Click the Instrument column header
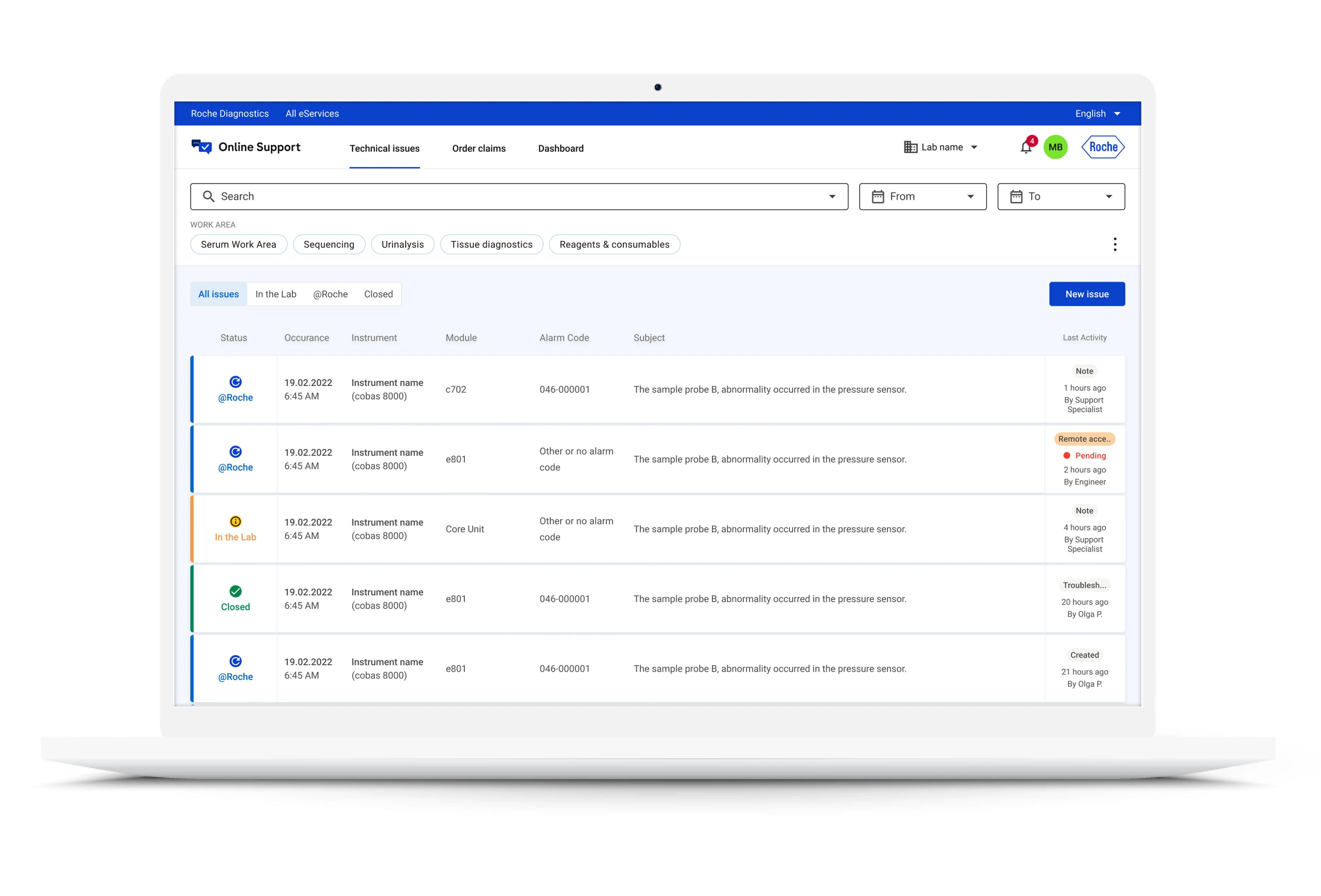 pyautogui.click(x=374, y=338)
